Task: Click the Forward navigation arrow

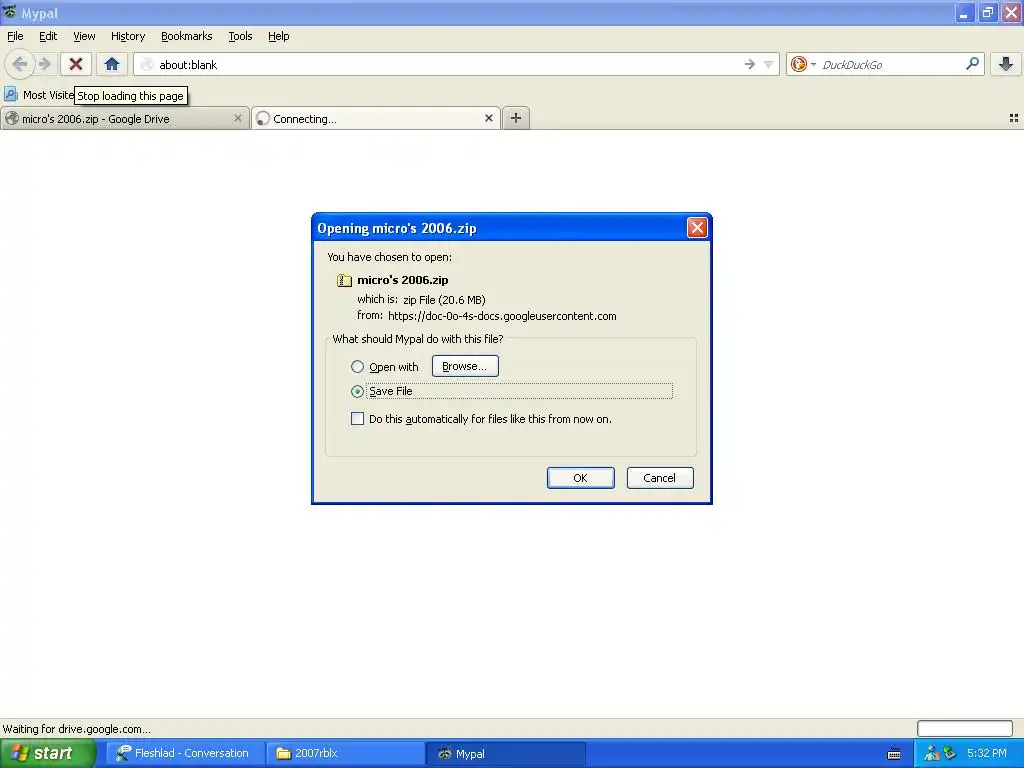Action: (44, 64)
